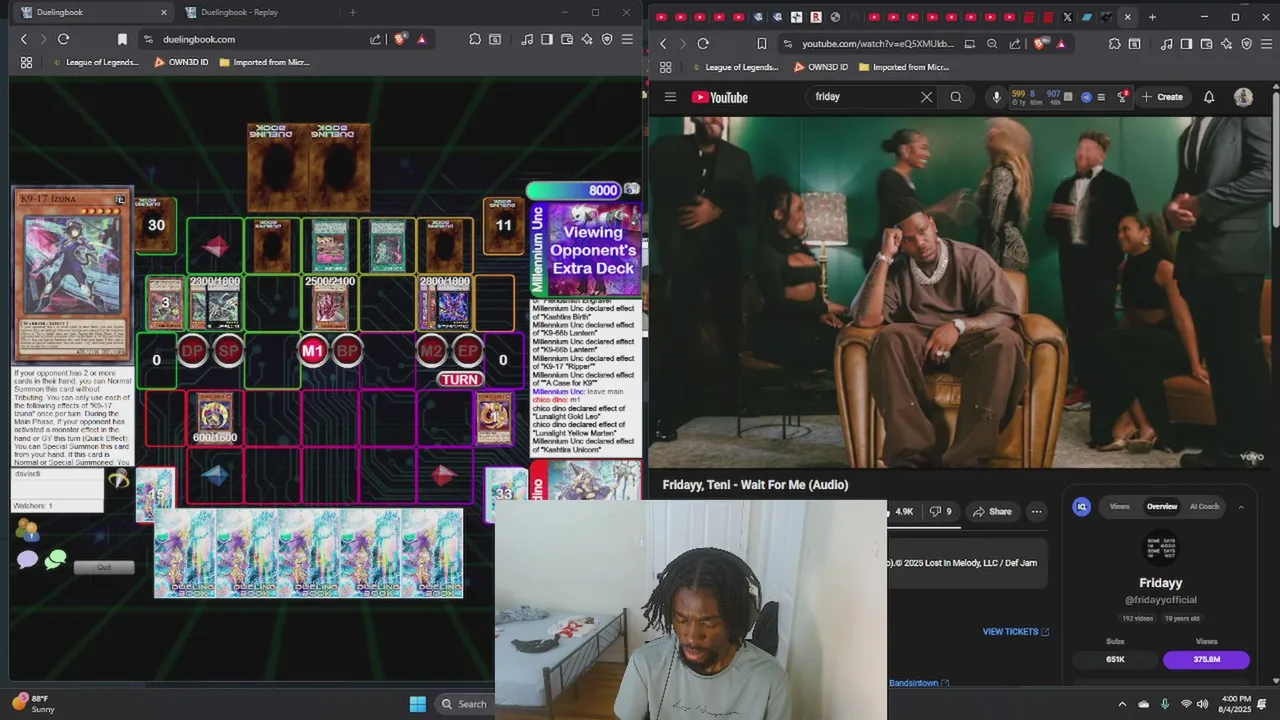Open the YouTube guide hamburger menu

(x=670, y=97)
